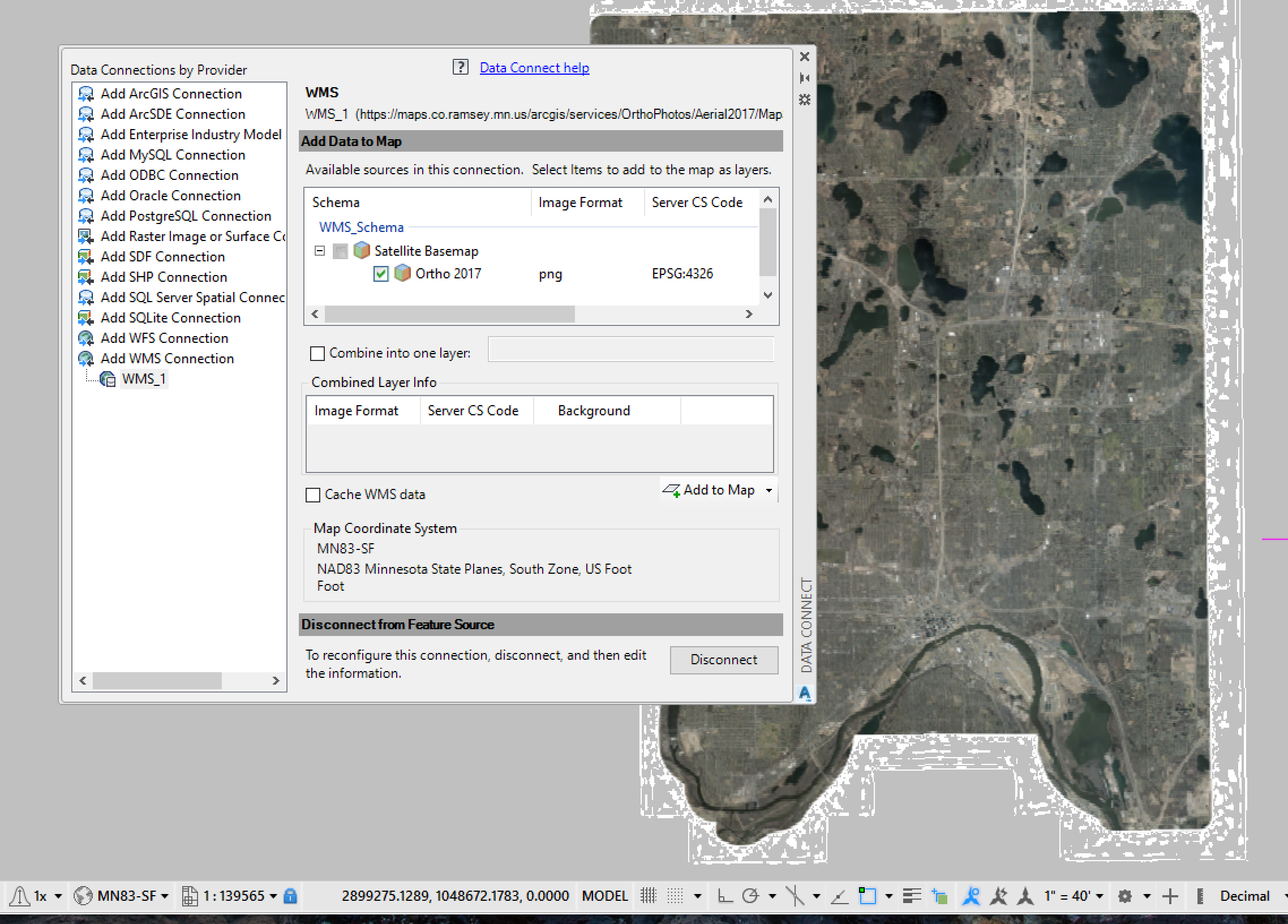Toggle grid display in the status bar
Screen dimensions: 1288x924
click(x=675, y=896)
